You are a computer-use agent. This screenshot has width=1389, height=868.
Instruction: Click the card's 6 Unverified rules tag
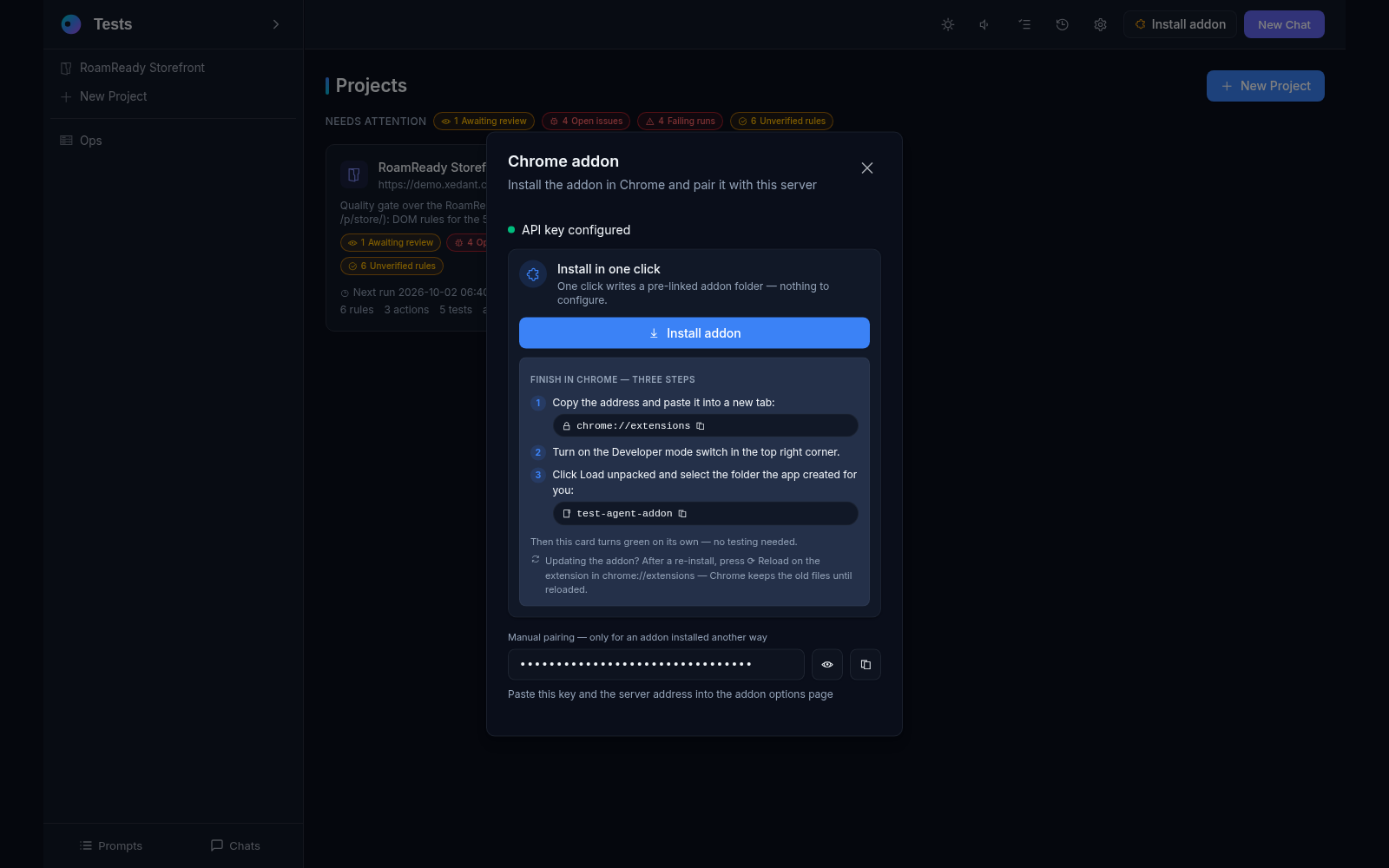[392, 266]
